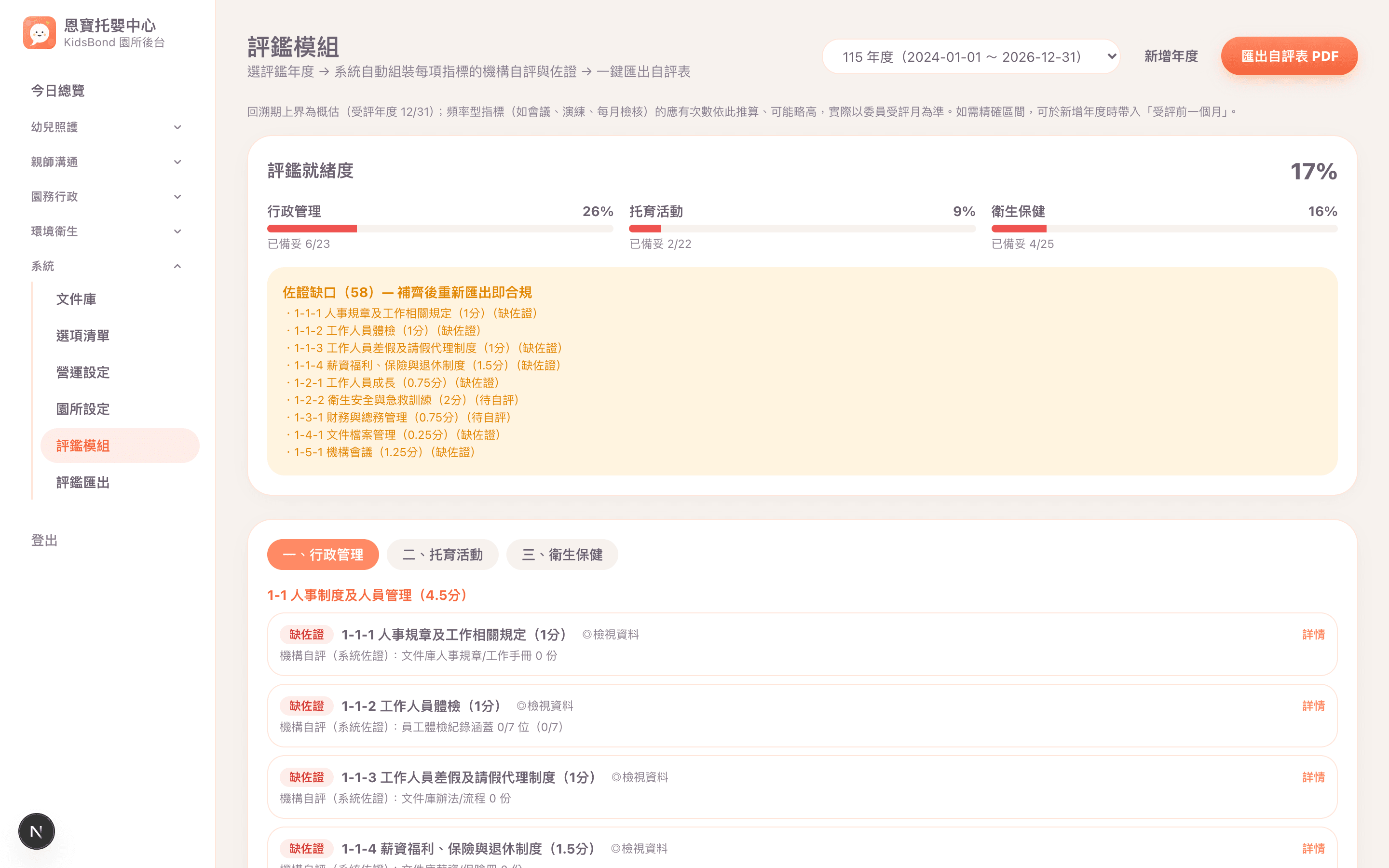Click 1-1-1 人事規章及工作相關規定 title
This screenshot has height=868, width=1389.
[454, 634]
